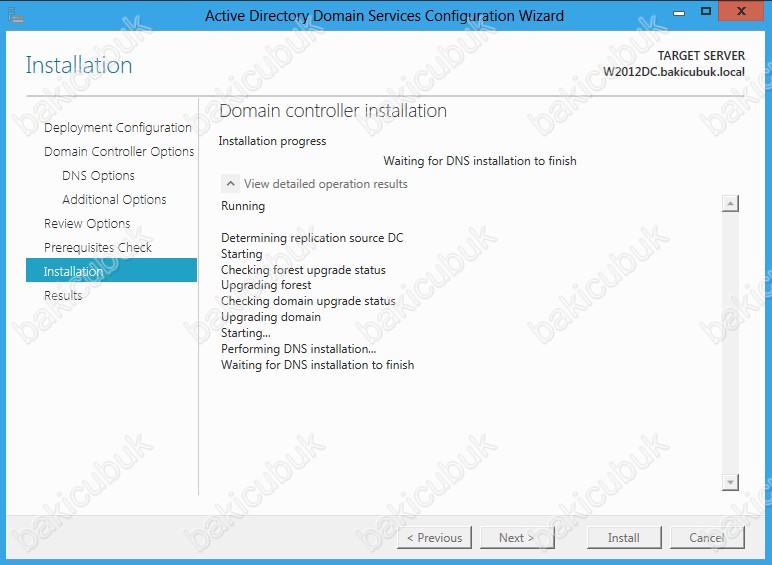
Task: Click the 'Determining replication source DC' line
Action: [x=312, y=238]
